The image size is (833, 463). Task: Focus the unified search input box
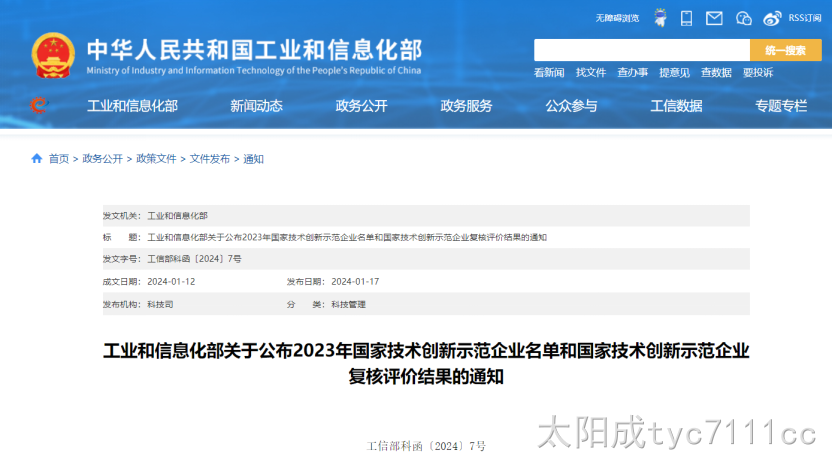point(642,50)
